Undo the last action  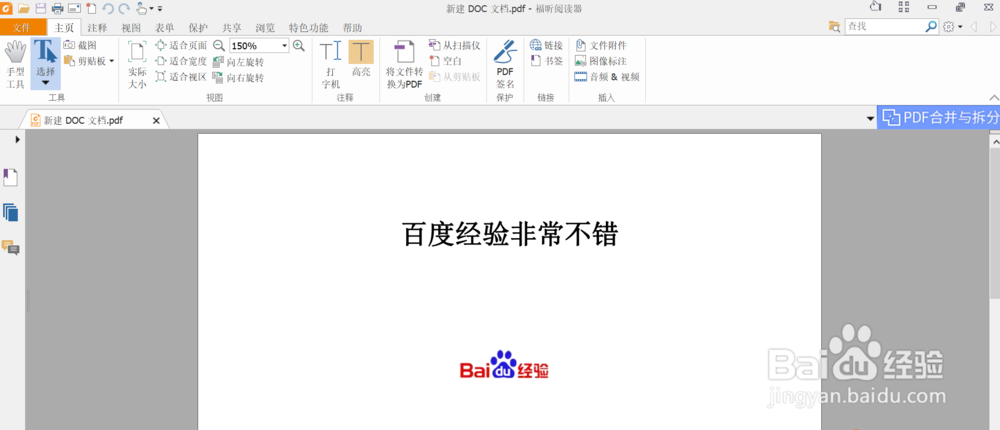108,8
